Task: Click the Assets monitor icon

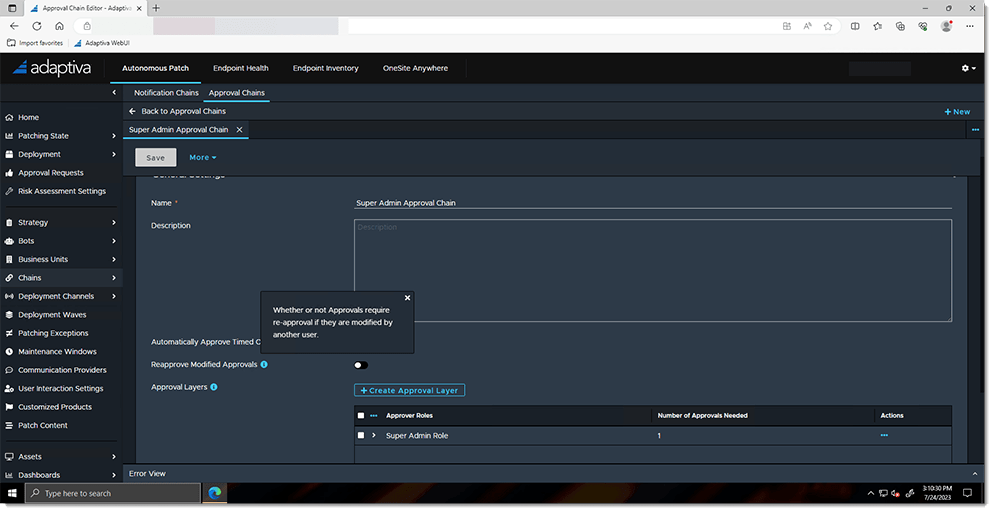Action: [x=9, y=457]
